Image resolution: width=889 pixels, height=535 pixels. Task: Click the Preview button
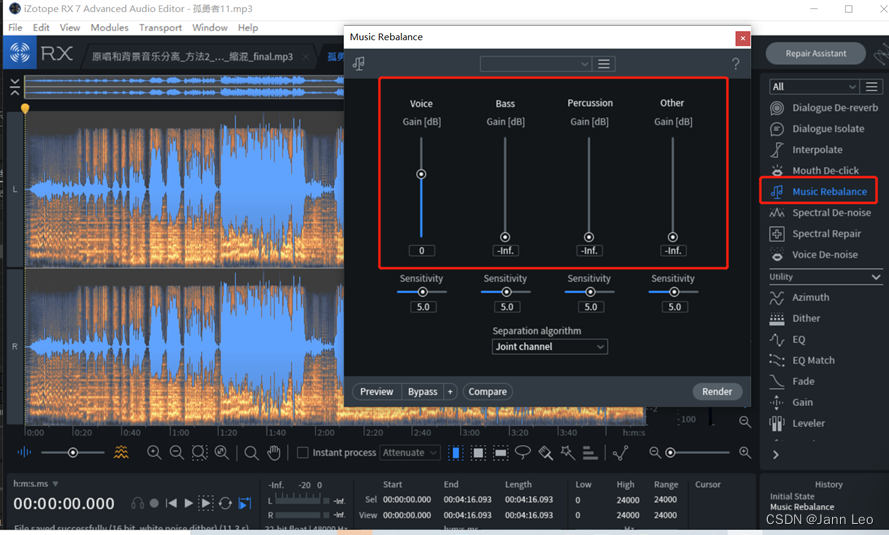pos(376,392)
